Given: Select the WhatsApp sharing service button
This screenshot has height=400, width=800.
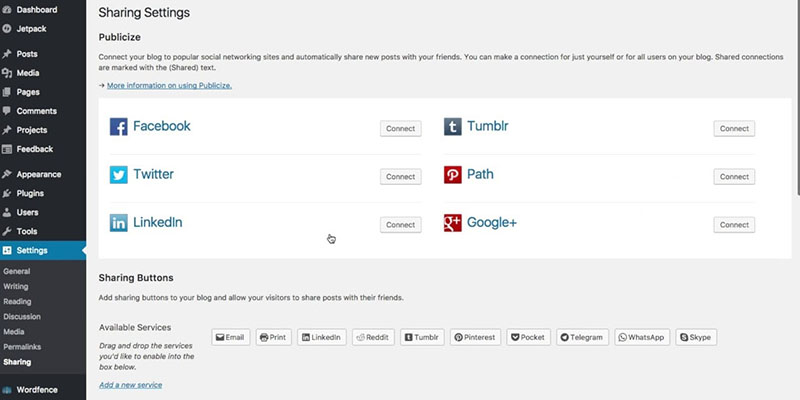Looking at the screenshot, I should pos(642,337).
